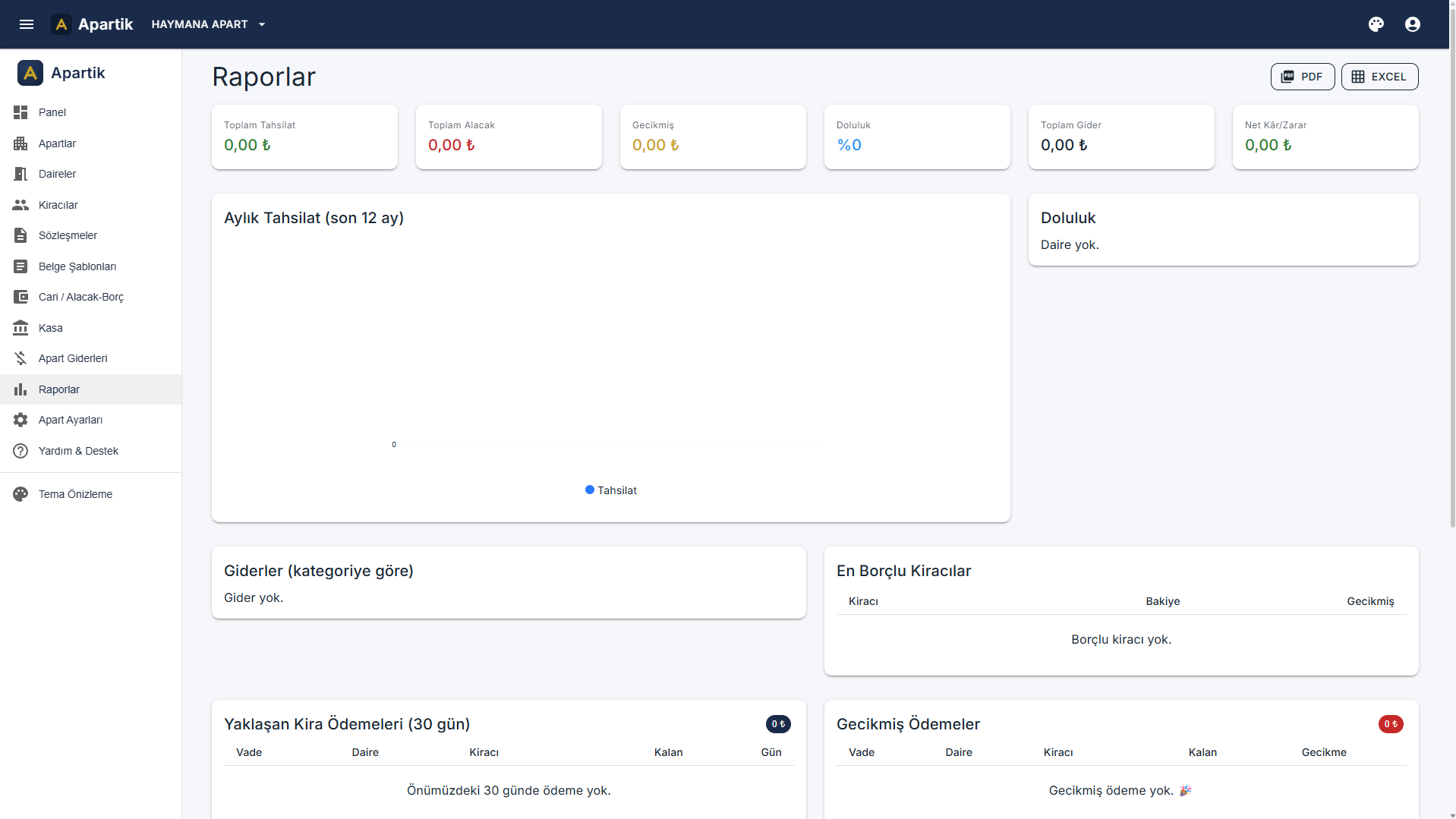Viewport: 1456px width, 819px height.
Task: Open Yardım & Destek
Action: [x=91, y=451]
